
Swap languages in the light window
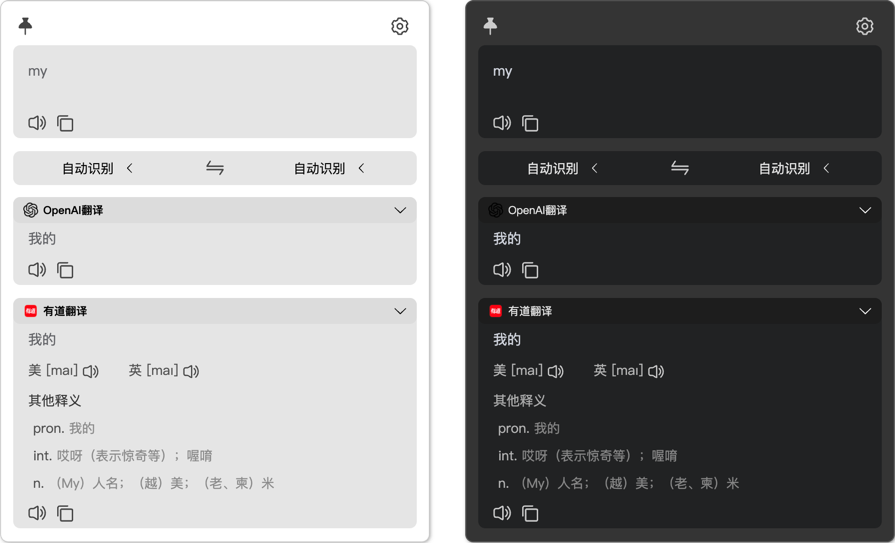(215, 168)
